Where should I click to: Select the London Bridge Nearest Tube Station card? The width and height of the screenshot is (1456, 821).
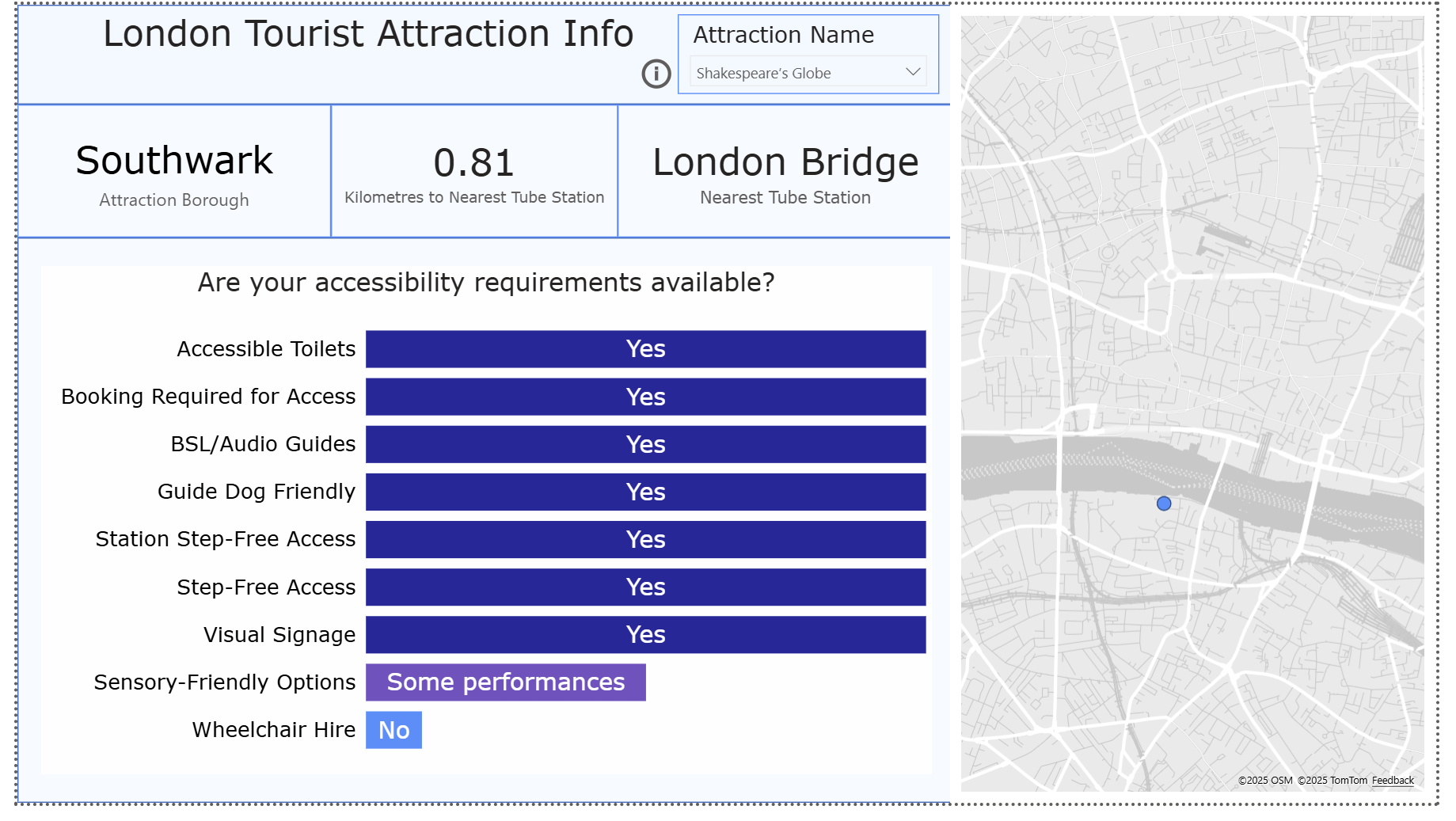tap(785, 172)
